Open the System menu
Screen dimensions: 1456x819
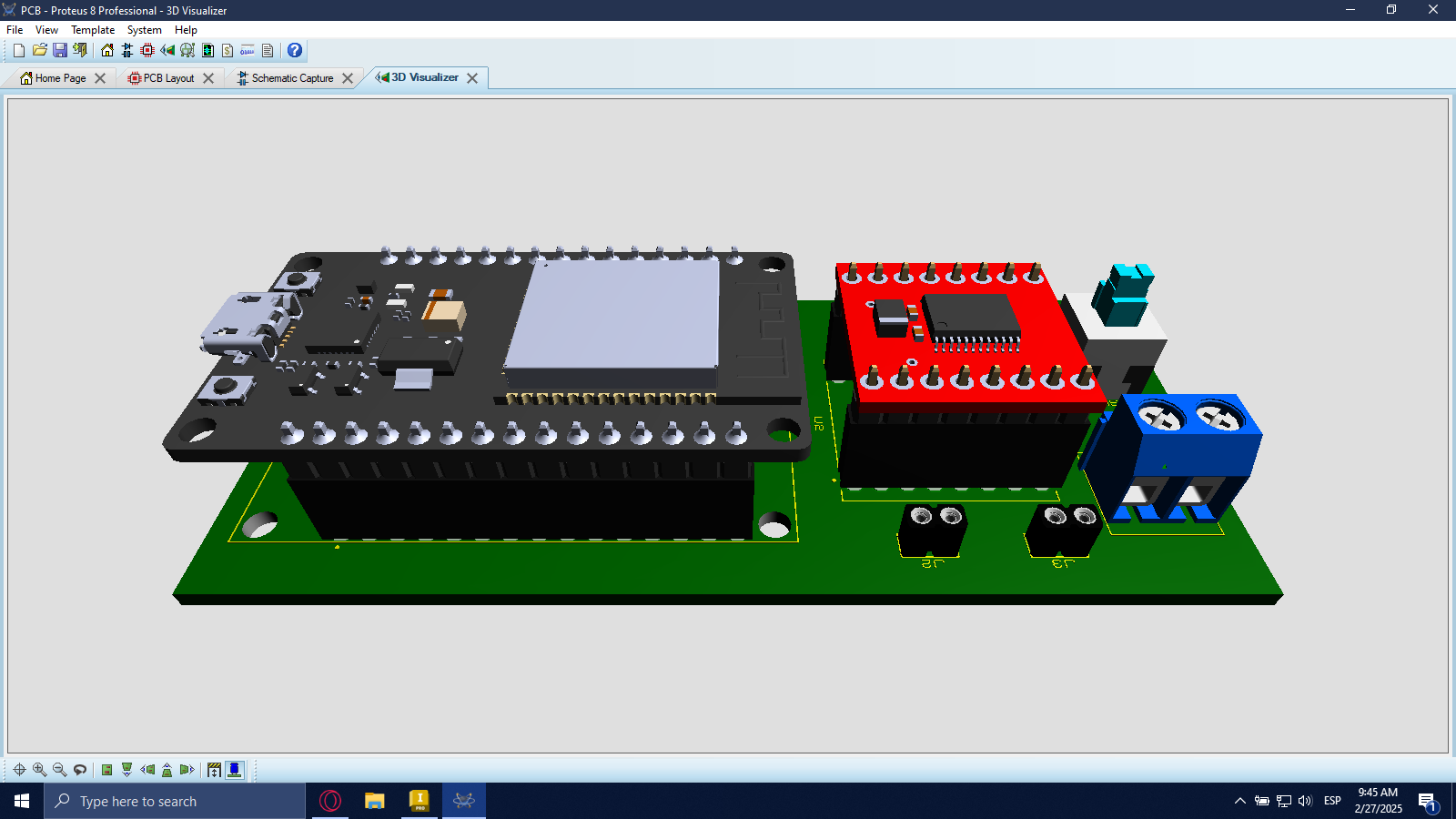(145, 30)
